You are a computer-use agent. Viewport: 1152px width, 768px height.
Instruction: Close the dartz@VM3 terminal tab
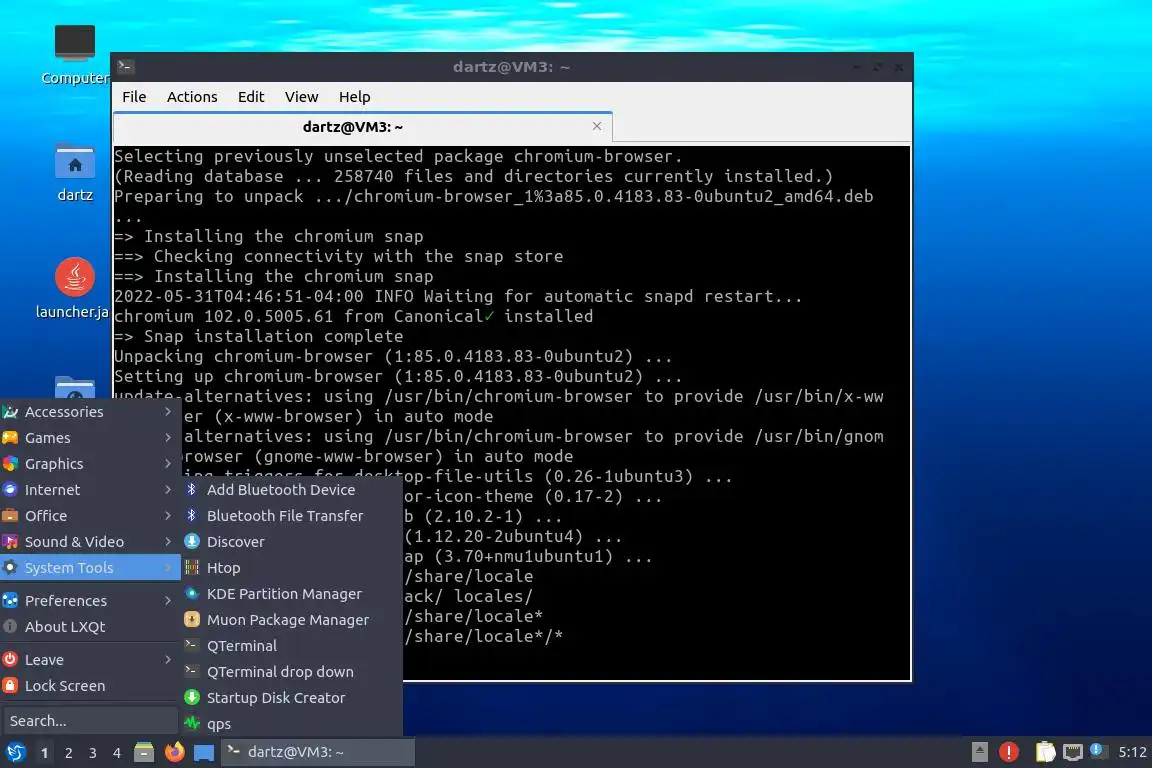597,126
